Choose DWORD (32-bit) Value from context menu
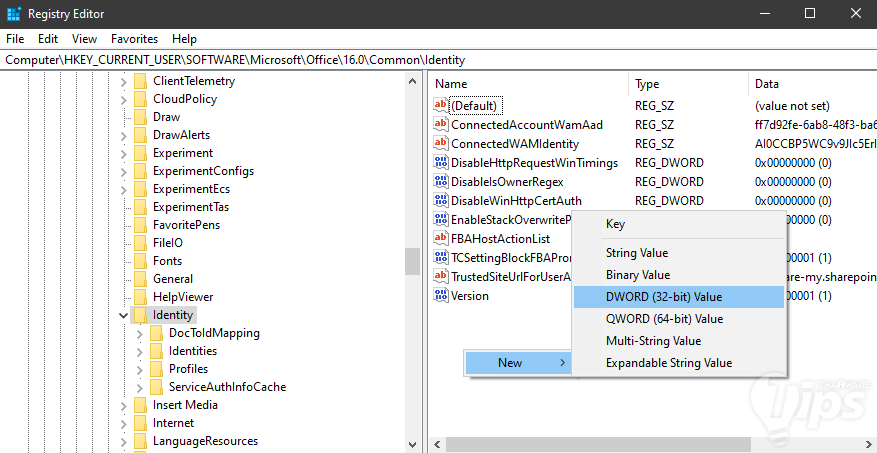Image resolution: width=877 pixels, height=453 pixels. [x=663, y=297]
